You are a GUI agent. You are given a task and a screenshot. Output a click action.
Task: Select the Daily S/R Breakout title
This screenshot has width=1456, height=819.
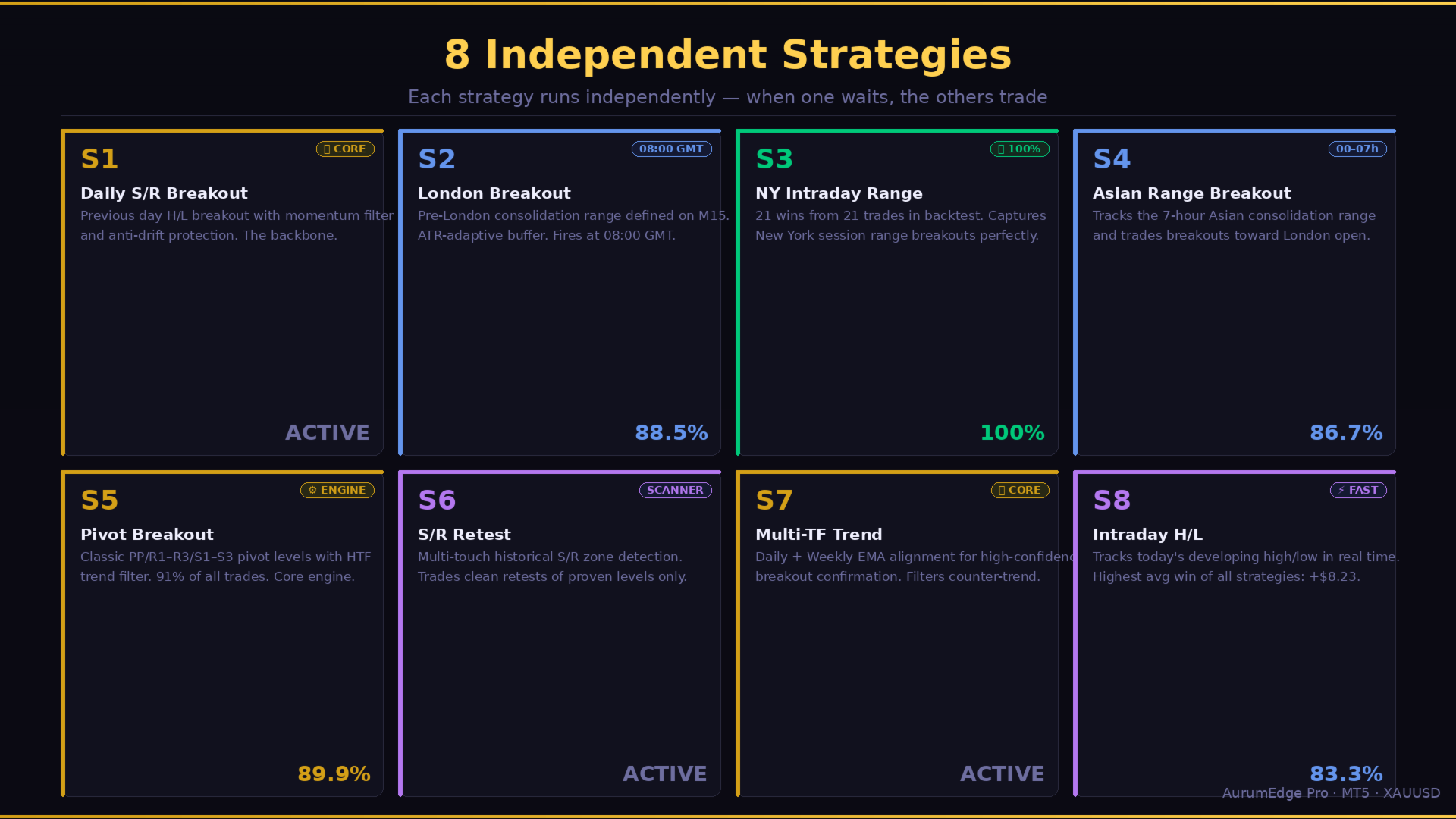164,193
